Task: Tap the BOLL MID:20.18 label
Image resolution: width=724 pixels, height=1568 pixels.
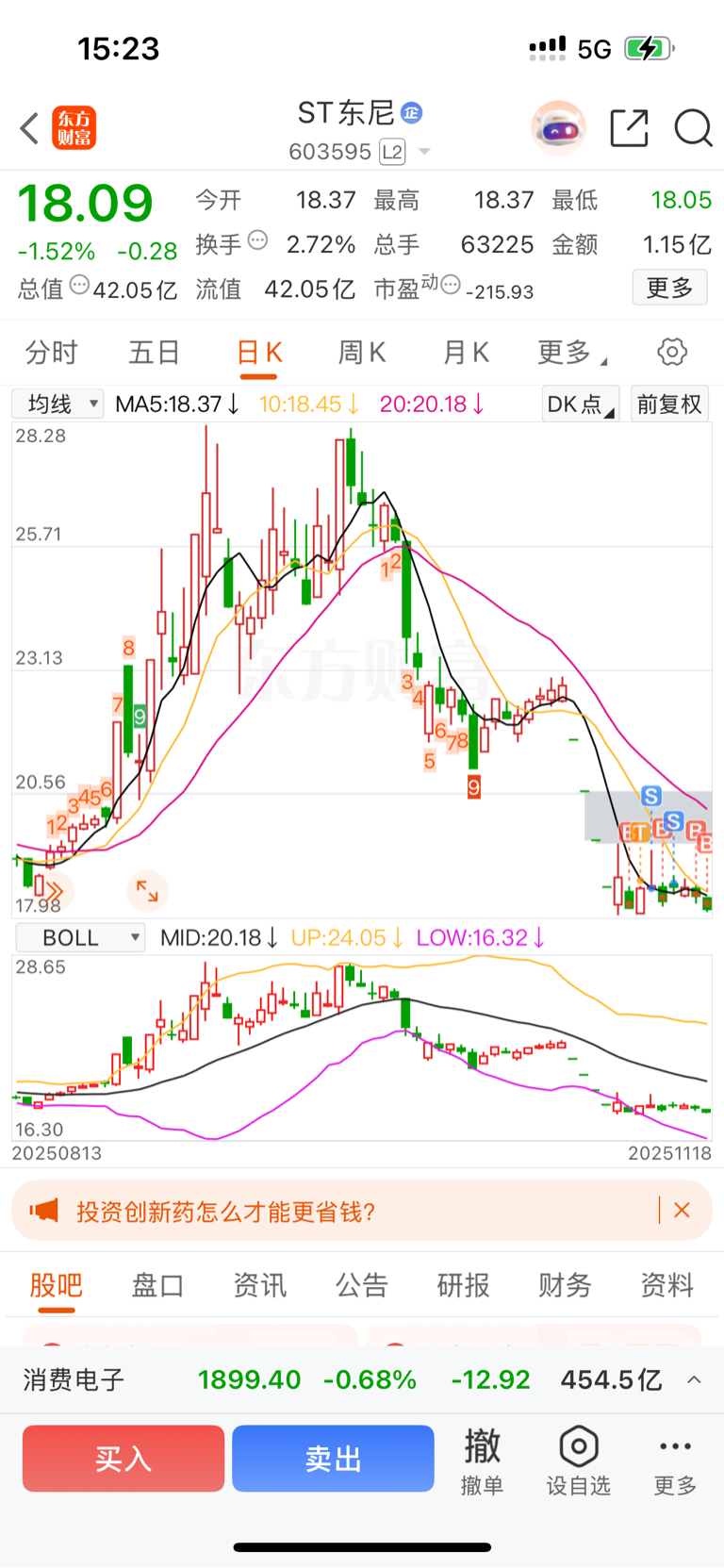Action: (x=219, y=938)
